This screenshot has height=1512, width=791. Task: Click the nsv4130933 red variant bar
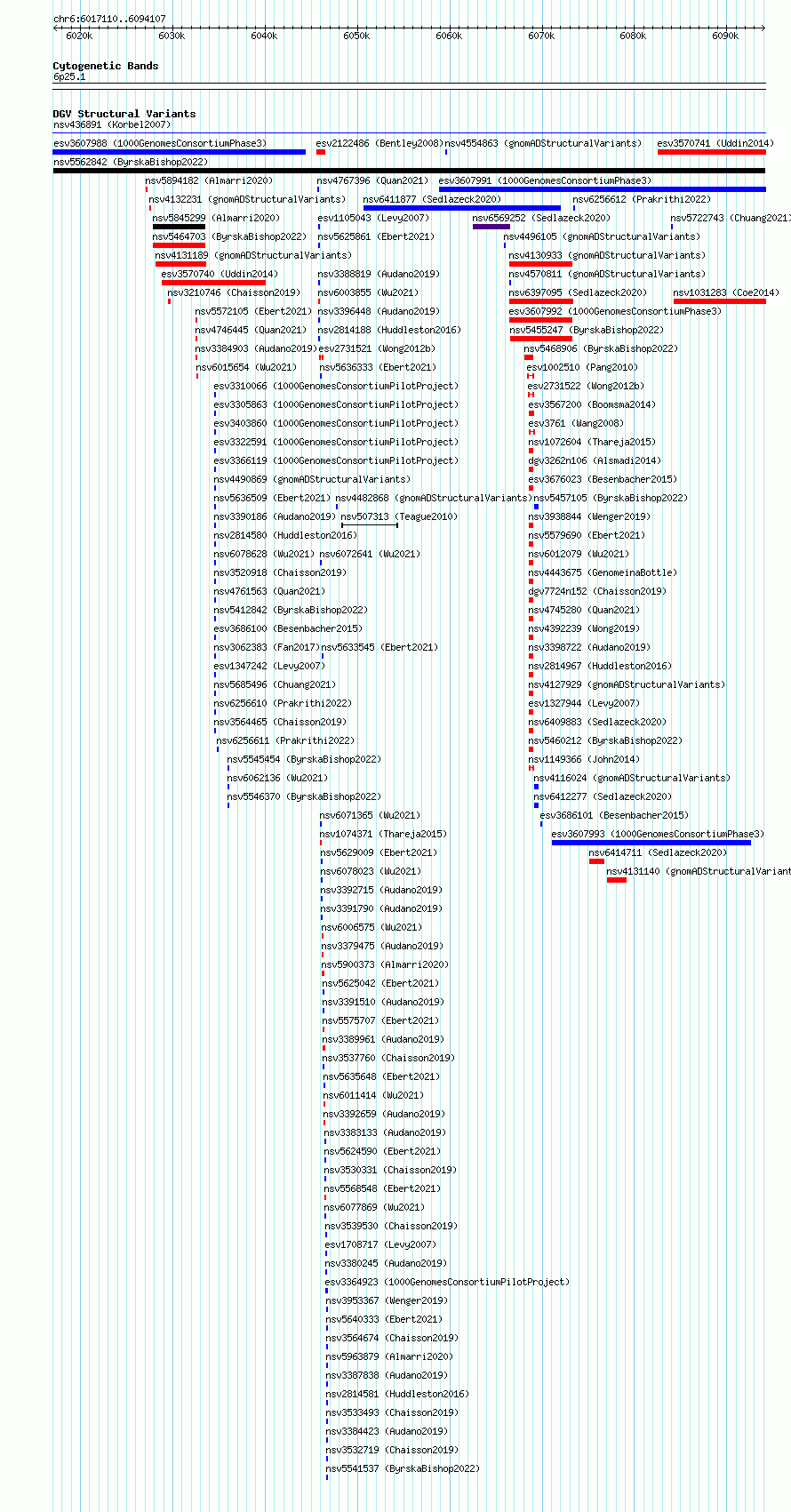tap(540, 264)
